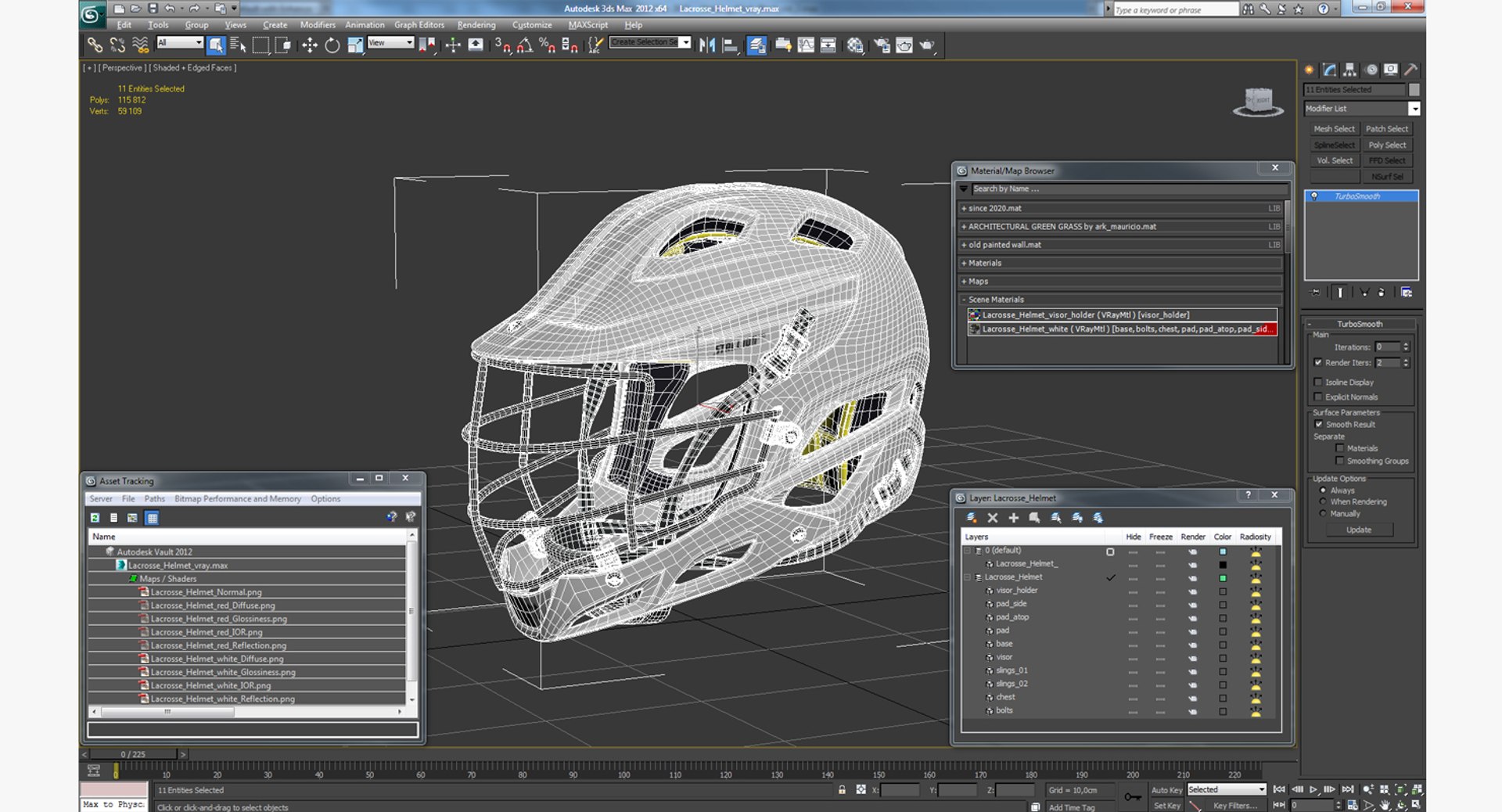
Task: Open the MAXScript menu
Action: (588, 25)
